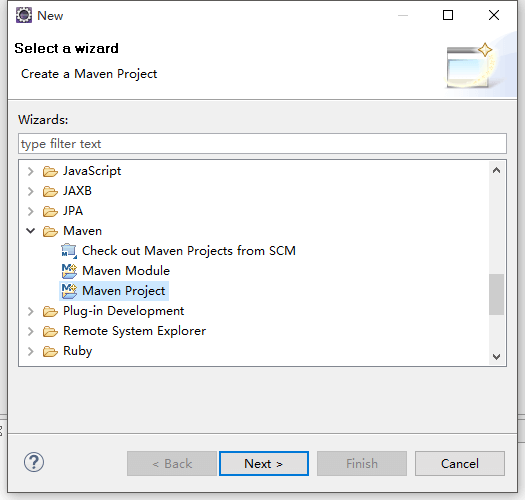This screenshot has width=525, height=500.
Task: Click the Maven folder icon
Action: pyautogui.click(x=50, y=231)
